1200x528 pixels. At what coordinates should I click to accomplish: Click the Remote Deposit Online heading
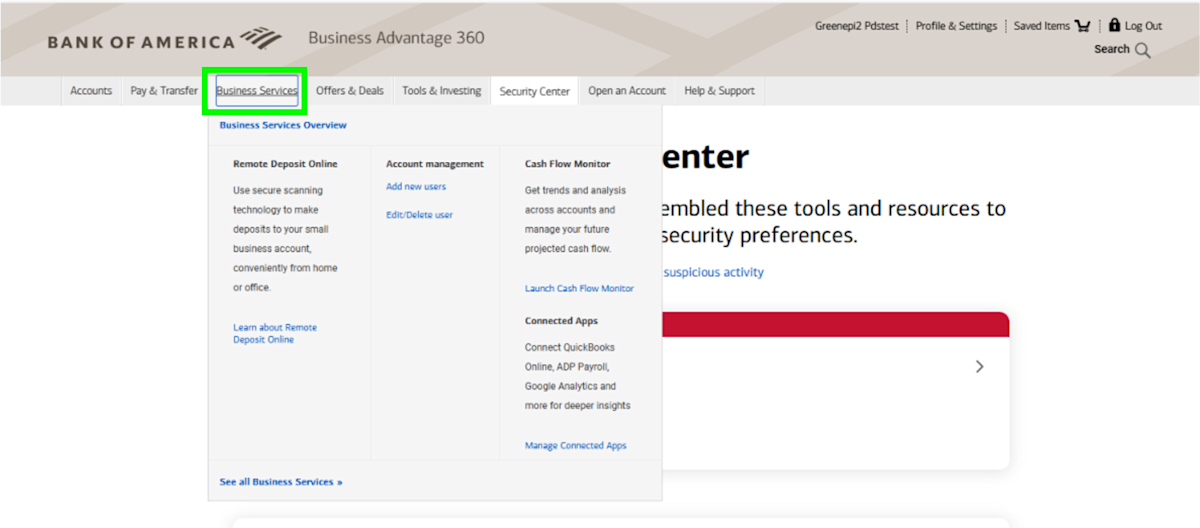coord(285,164)
